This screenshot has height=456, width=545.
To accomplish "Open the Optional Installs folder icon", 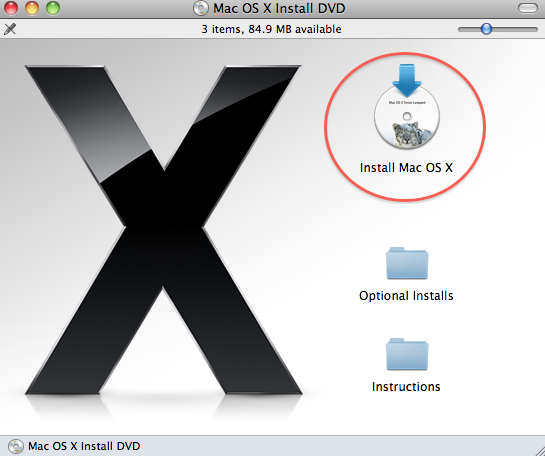I will [407, 263].
